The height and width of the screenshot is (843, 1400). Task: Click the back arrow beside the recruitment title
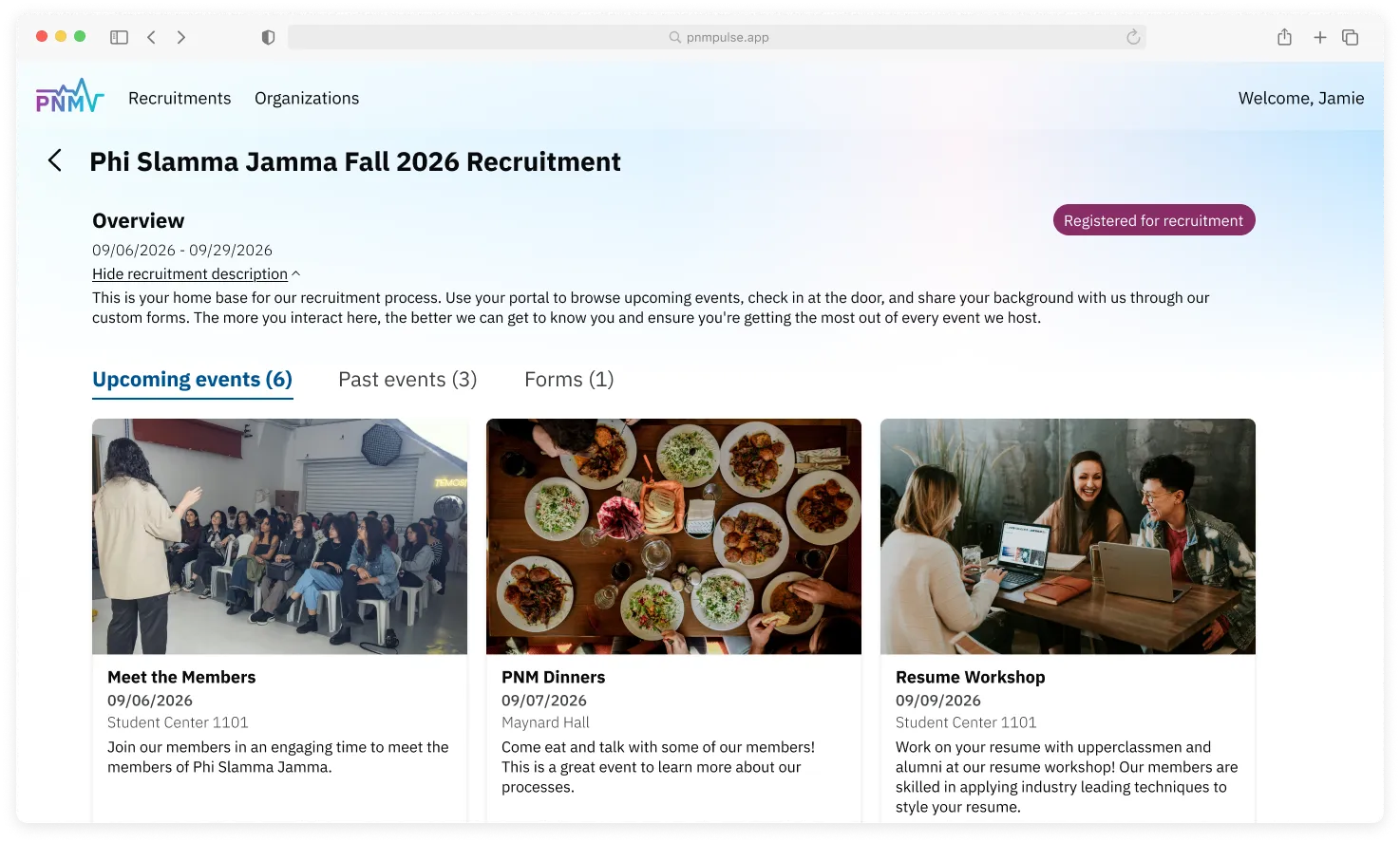tap(54, 160)
